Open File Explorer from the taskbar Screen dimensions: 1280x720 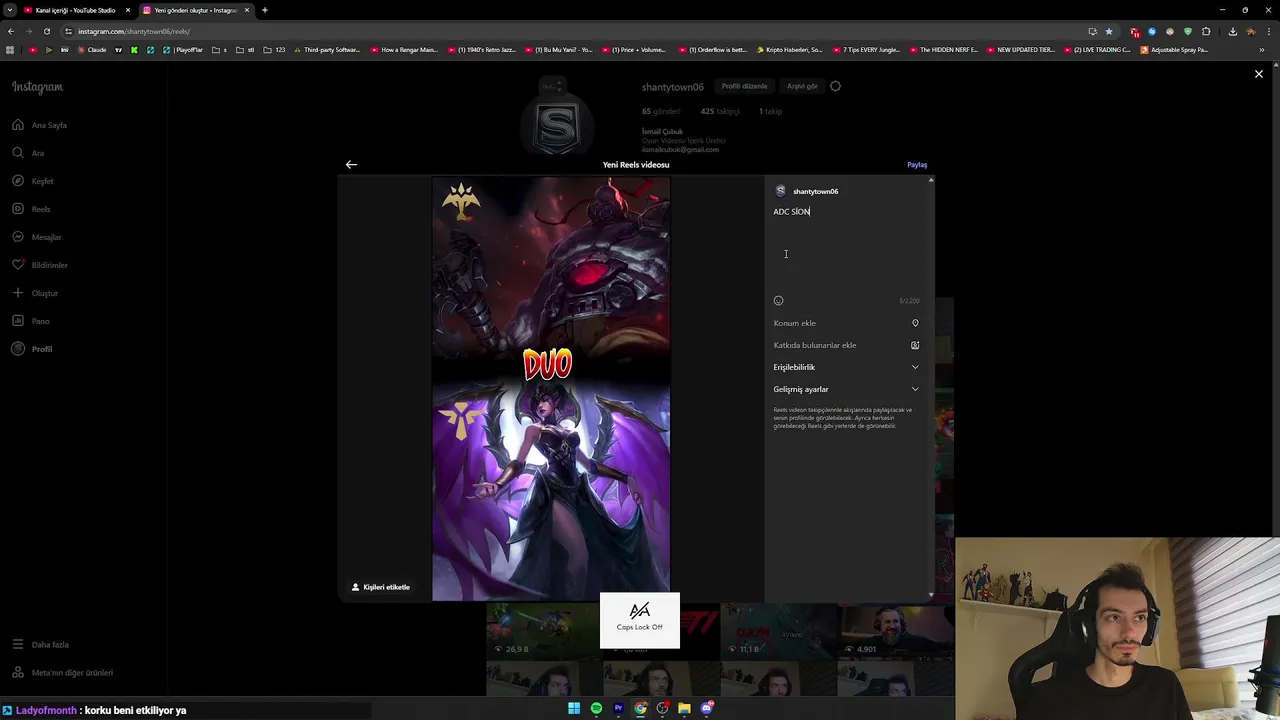684,708
